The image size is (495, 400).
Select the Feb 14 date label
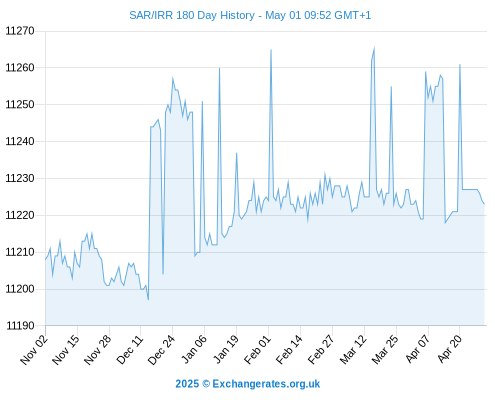289,349
